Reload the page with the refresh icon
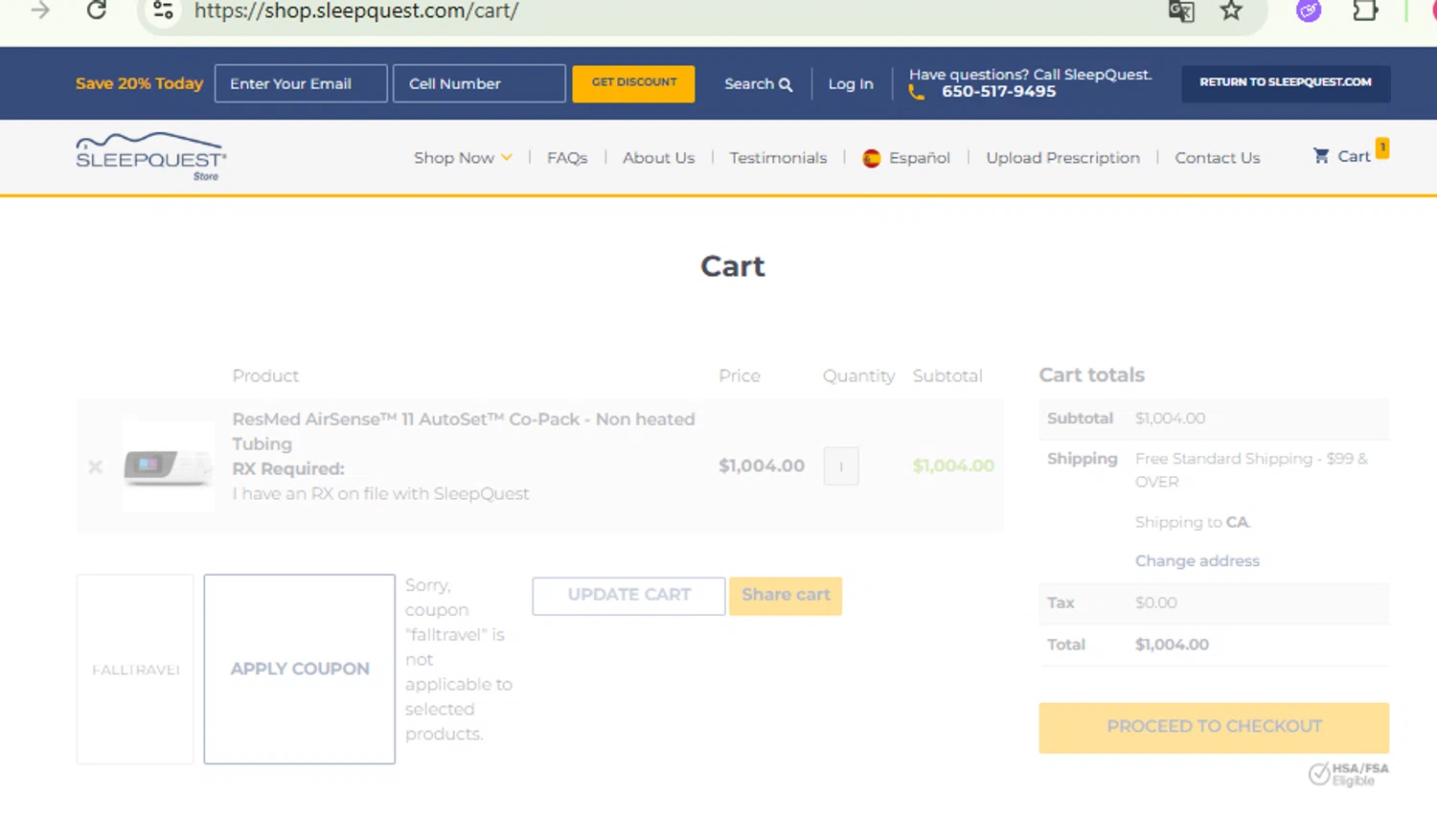 point(97,11)
